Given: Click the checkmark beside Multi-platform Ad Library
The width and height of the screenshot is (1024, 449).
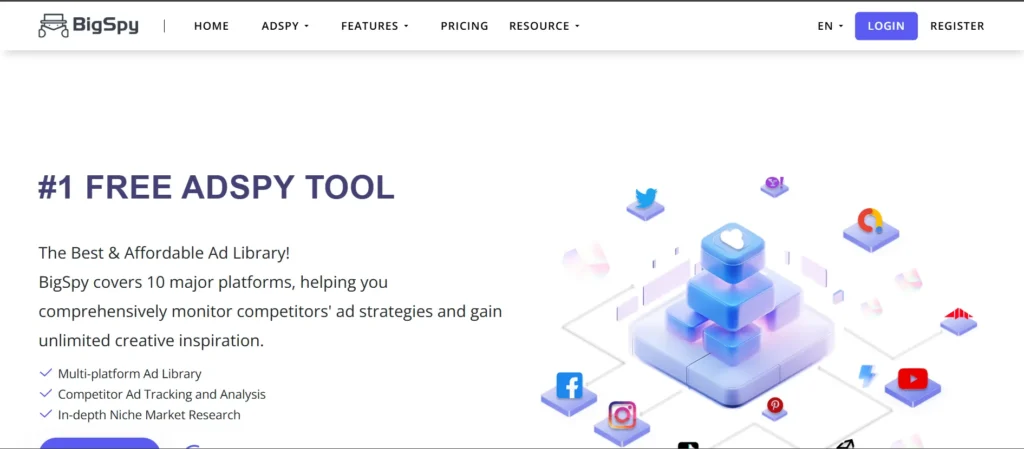Looking at the screenshot, I should click(x=46, y=373).
